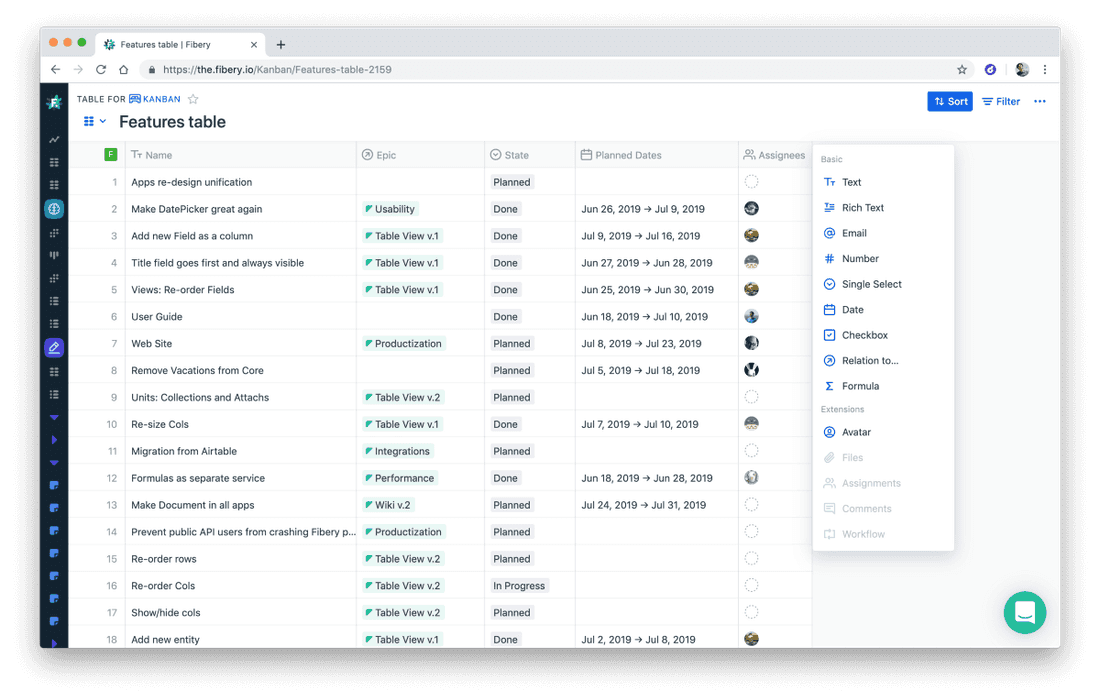Open the three-dot more options menu

(x=1040, y=101)
